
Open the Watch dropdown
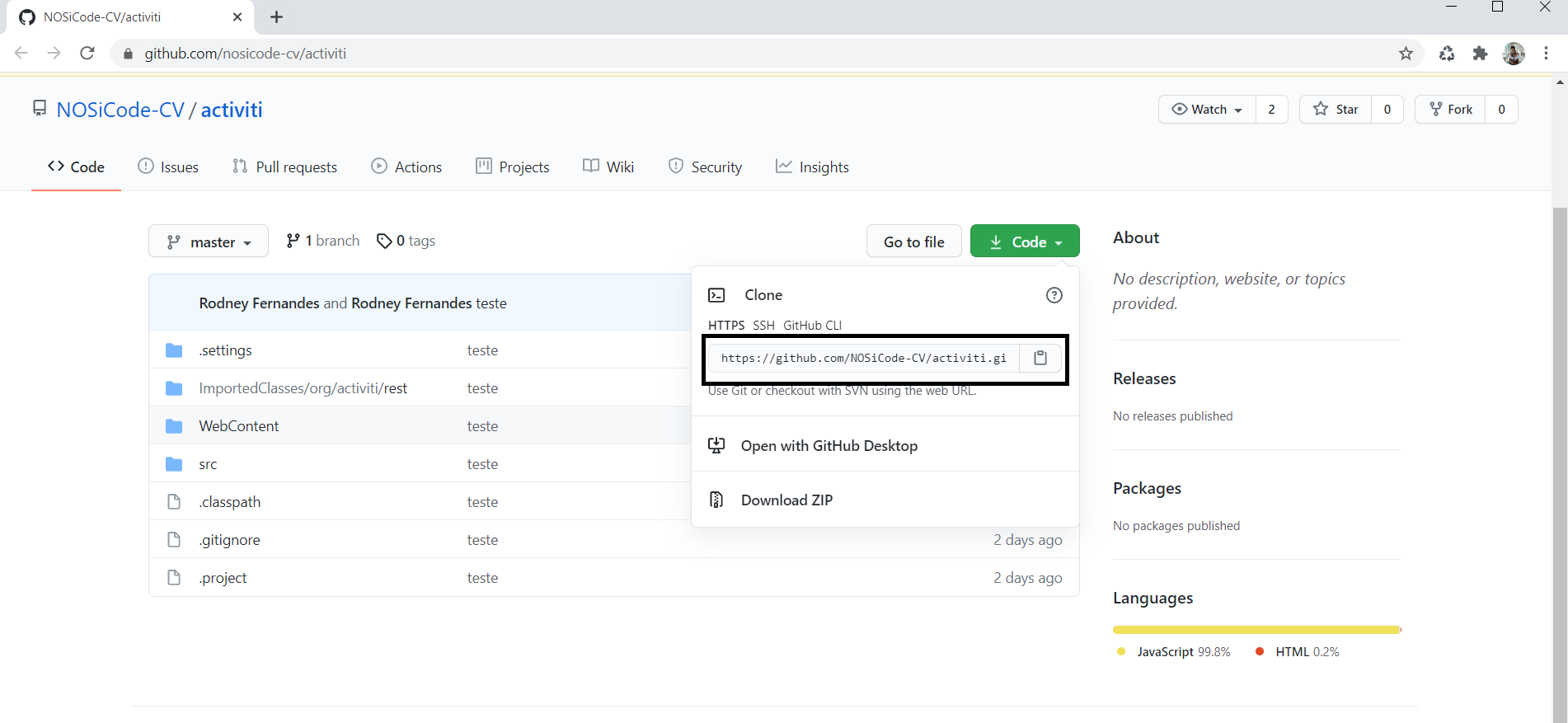tap(1208, 110)
